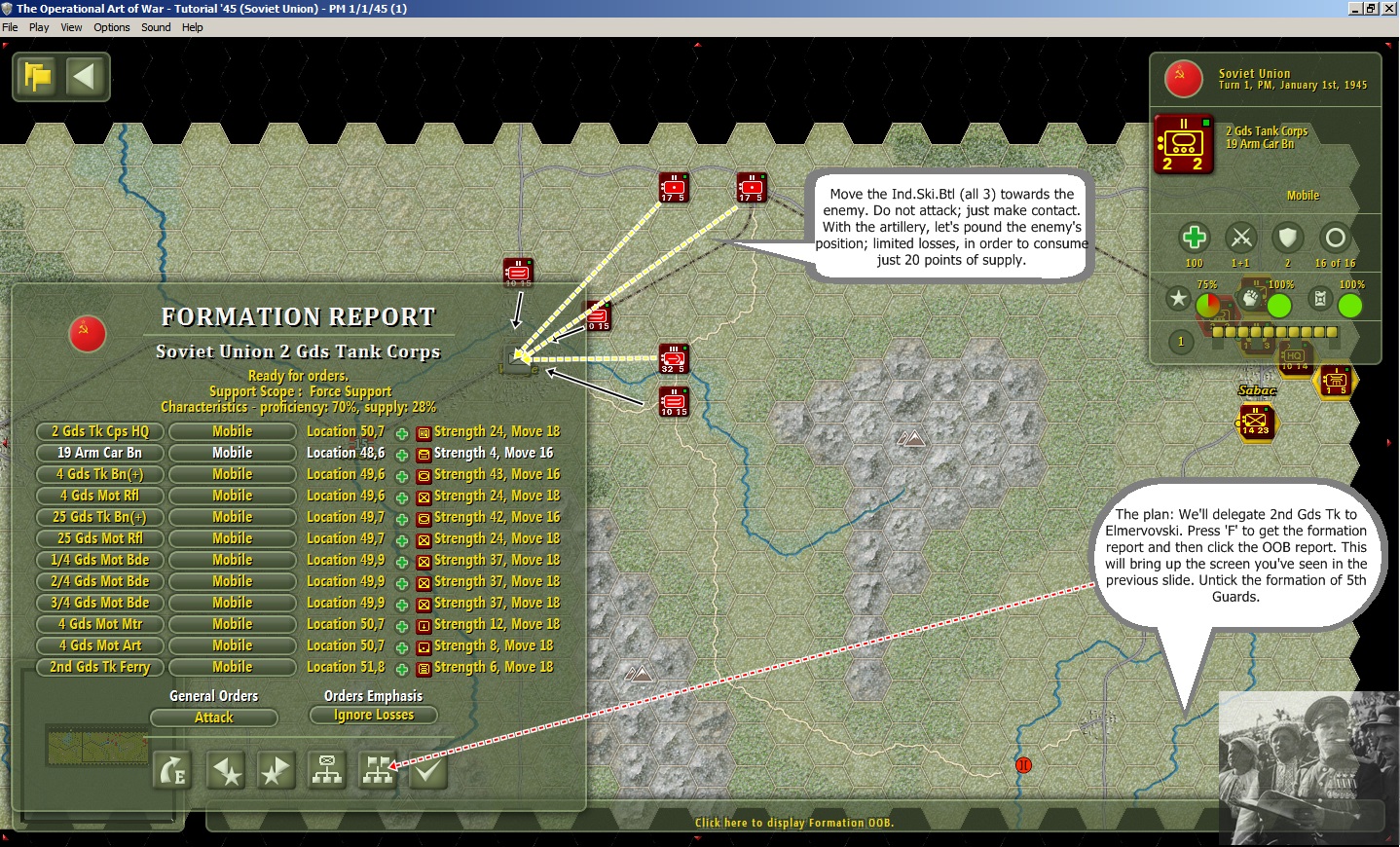Select the 2/4 Gds Mot Bde unit button
The width and height of the screenshot is (1400, 847).
[x=100, y=581]
